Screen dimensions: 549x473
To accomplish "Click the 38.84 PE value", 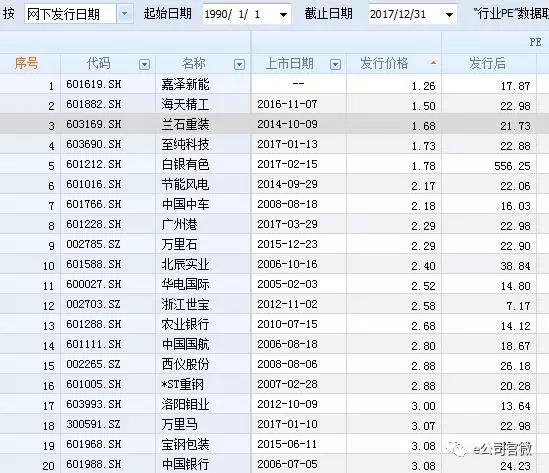I will (x=515, y=266).
